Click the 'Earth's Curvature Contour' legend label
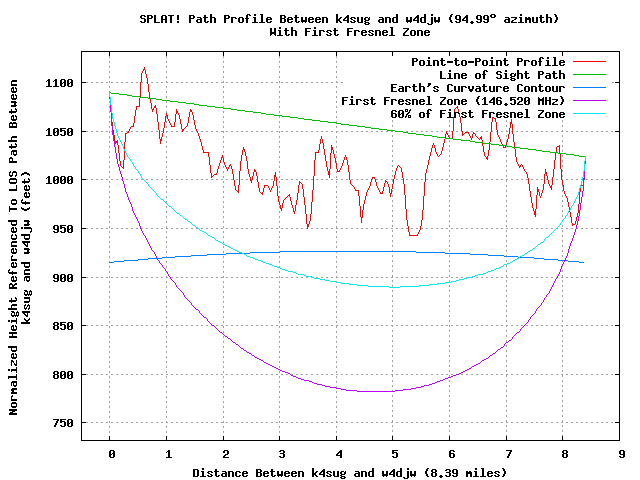This screenshot has width=640, height=480. pyautogui.click(x=477, y=88)
